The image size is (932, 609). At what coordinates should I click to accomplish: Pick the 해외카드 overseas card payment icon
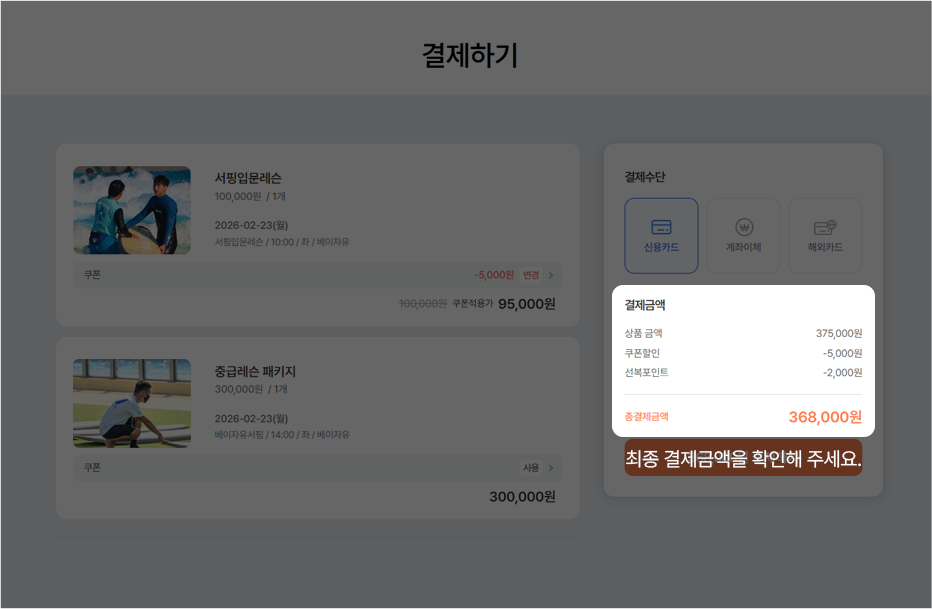coord(826,235)
